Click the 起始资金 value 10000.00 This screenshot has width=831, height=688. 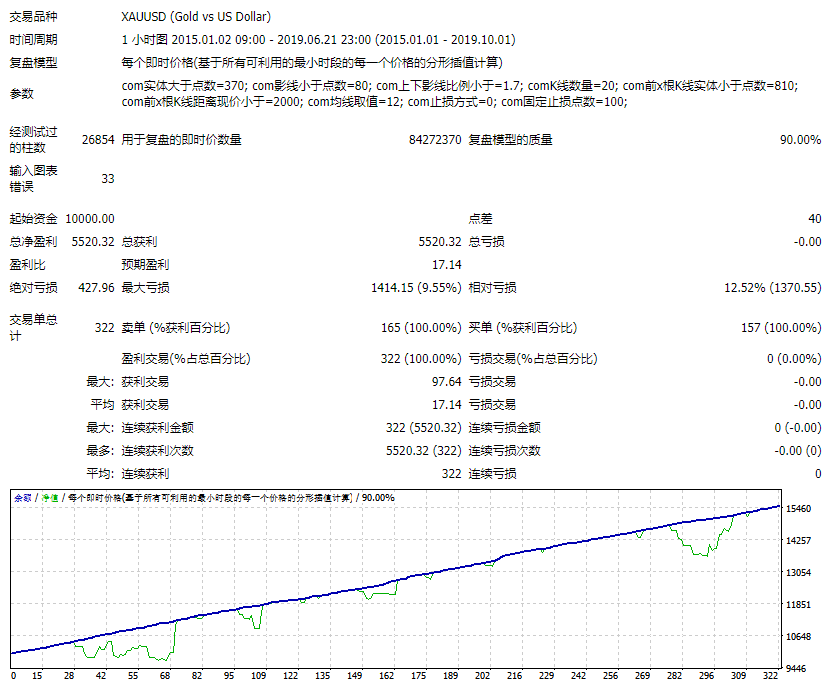[x=89, y=218]
